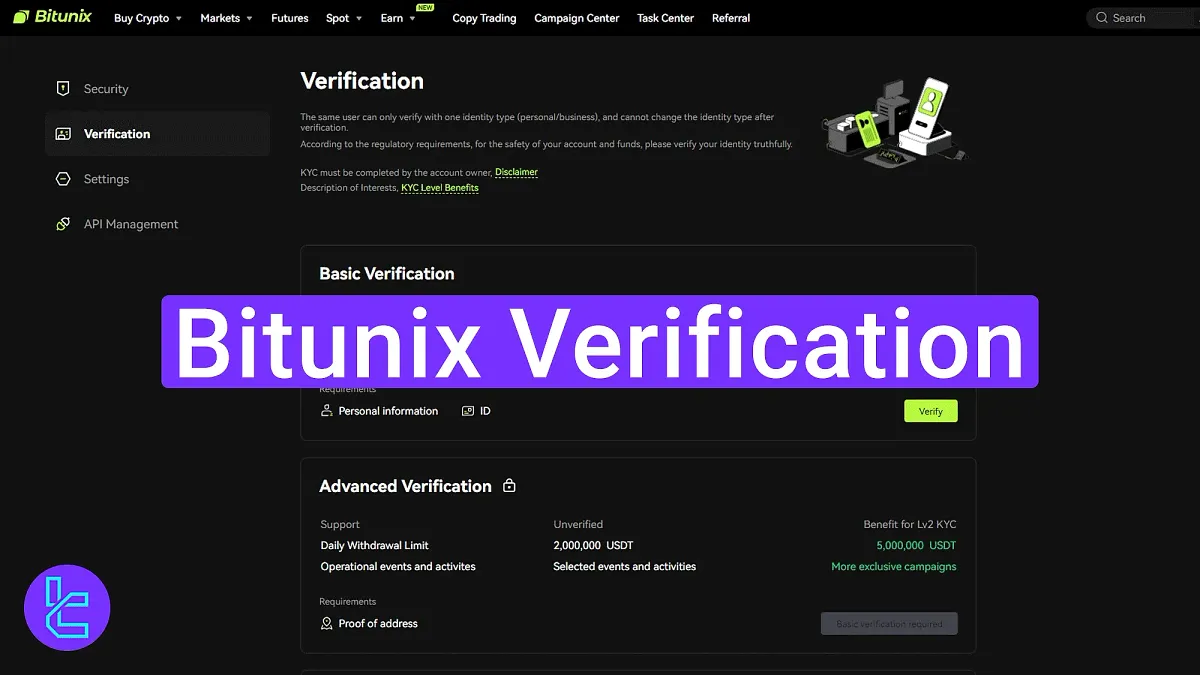This screenshot has height=675, width=1200.
Task: Expand the Markets menu
Action: [x=220, y=17]
